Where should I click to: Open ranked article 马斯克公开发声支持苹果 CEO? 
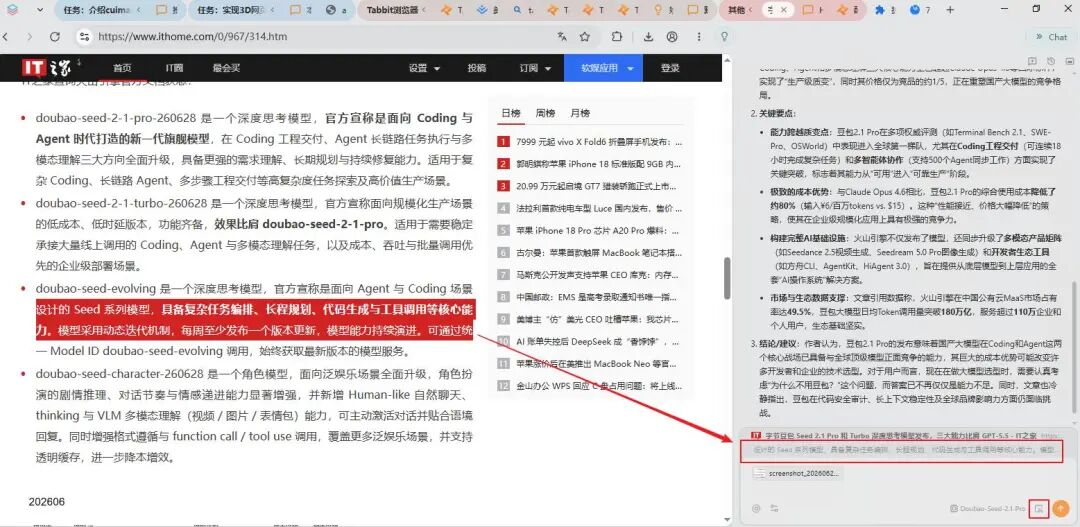pos(599,274)
